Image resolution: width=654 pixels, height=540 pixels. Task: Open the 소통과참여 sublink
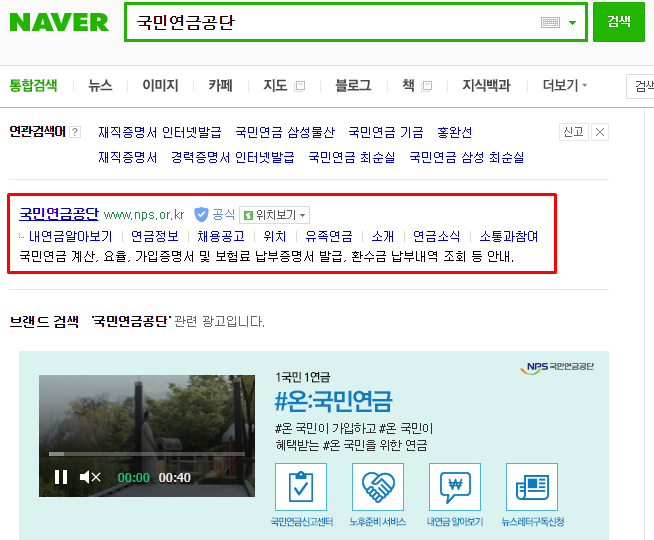508,236
